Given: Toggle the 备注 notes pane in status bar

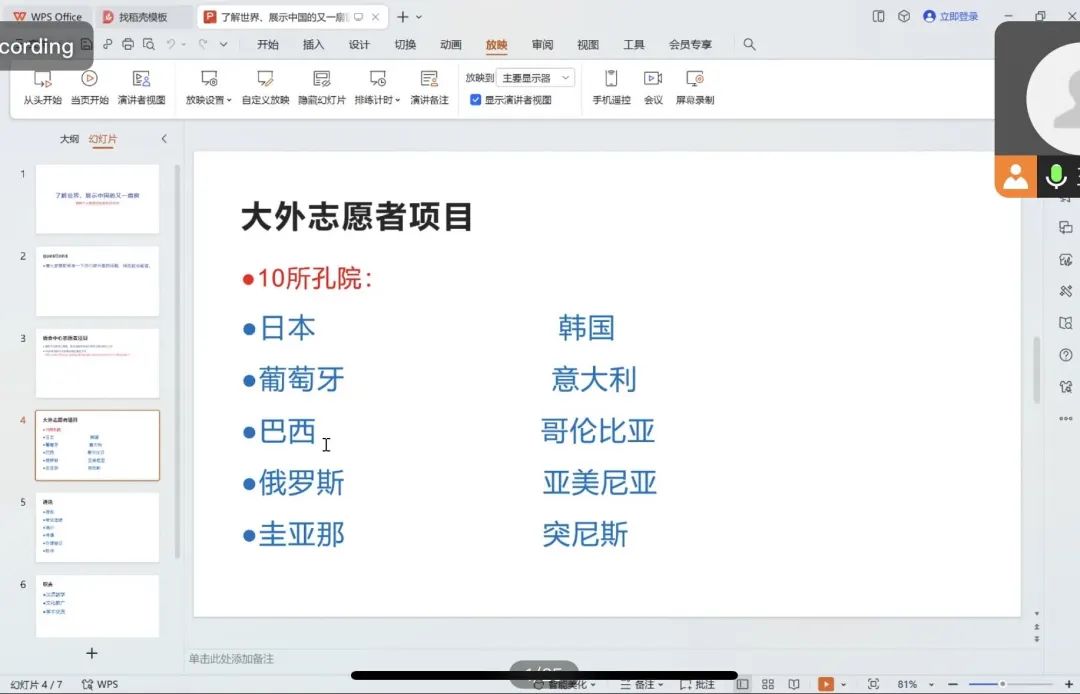Looking at the screenshot, I should (638, 685).
